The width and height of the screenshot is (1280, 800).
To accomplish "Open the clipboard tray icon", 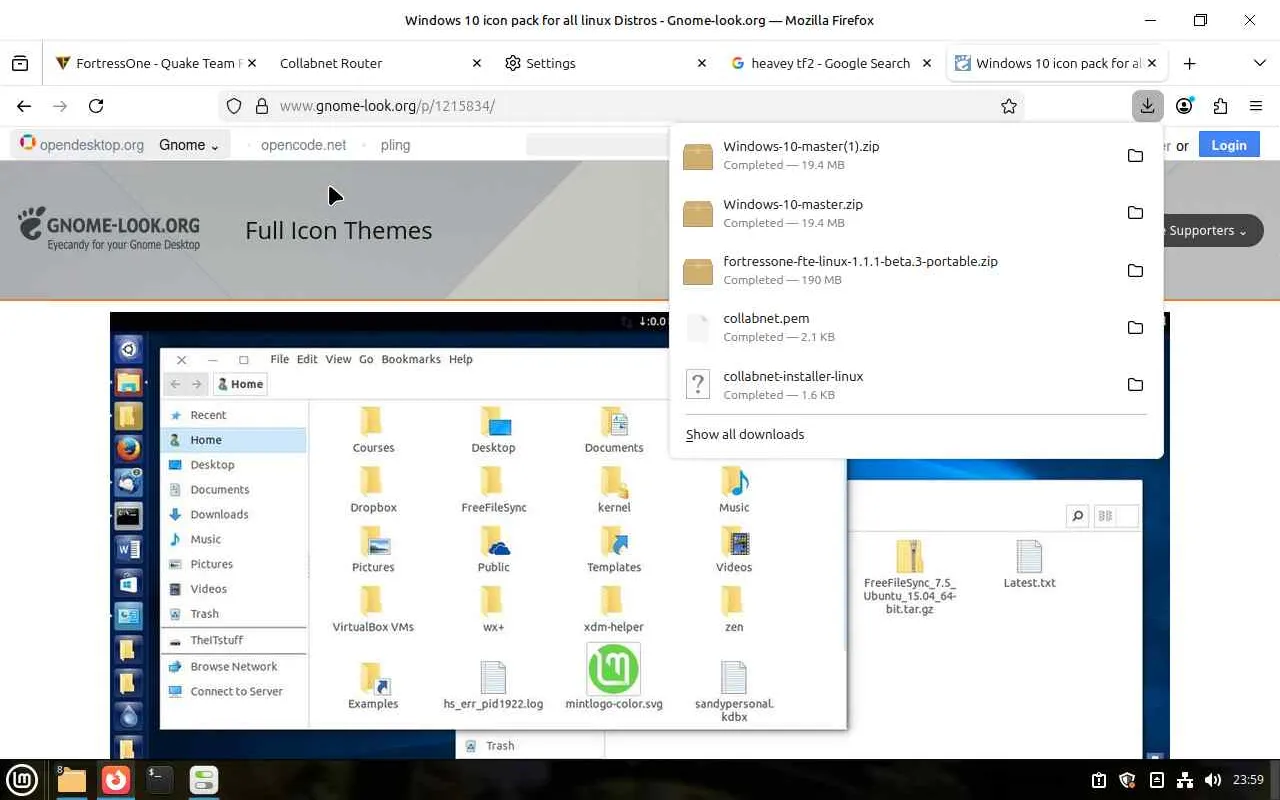I will [x=1098, y=780].
